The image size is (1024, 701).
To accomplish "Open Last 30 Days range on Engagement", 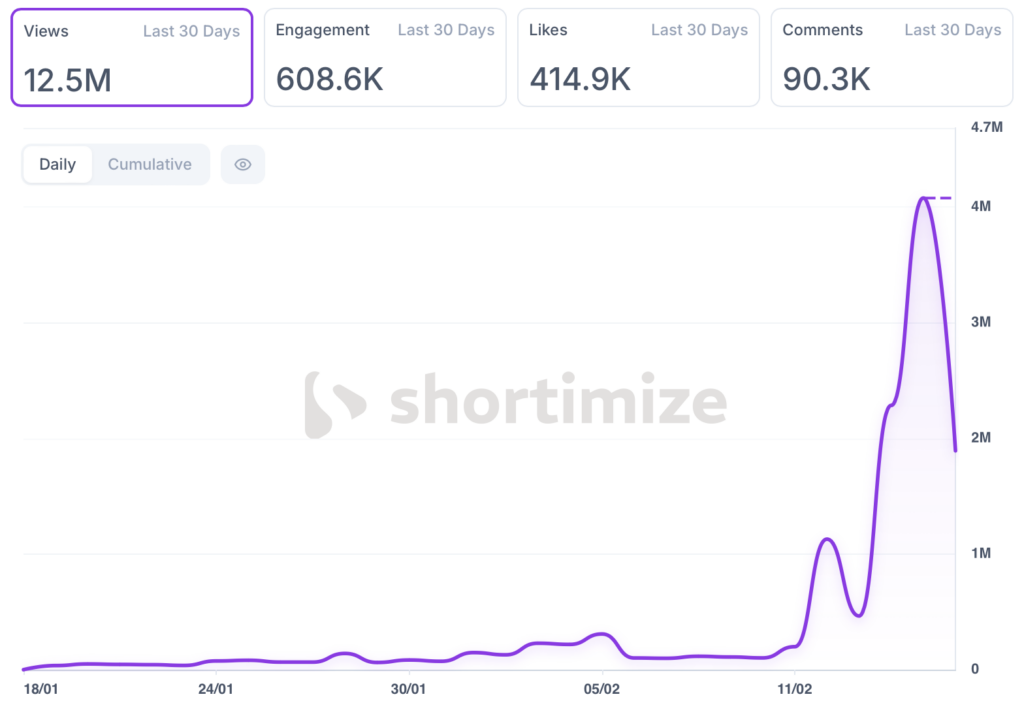I will [x=446, y=31].
